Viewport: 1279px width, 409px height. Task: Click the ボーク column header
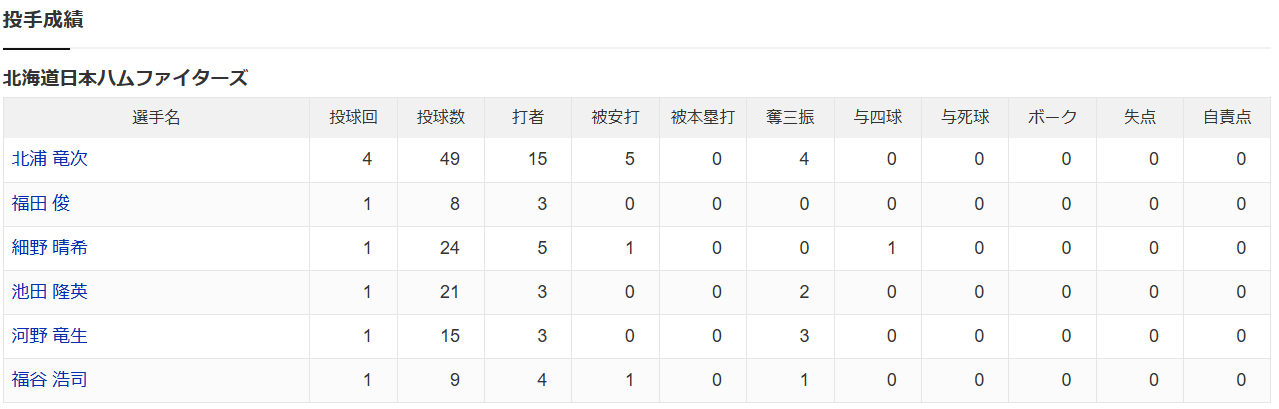click(1053, 117)
